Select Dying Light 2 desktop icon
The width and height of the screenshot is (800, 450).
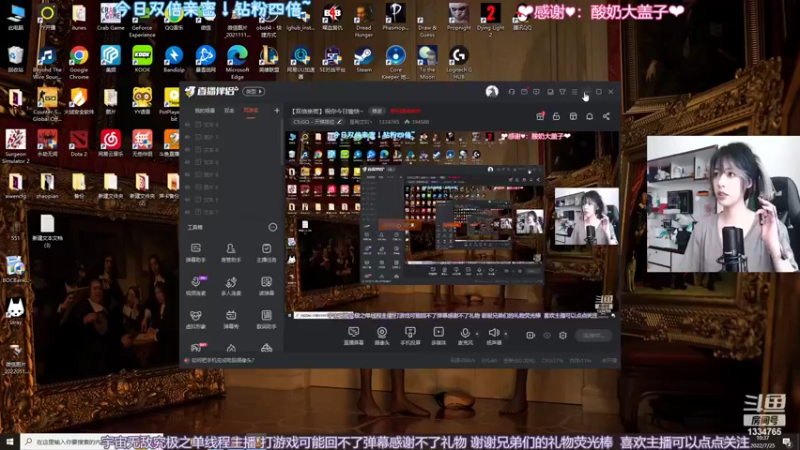click(490, 20)
